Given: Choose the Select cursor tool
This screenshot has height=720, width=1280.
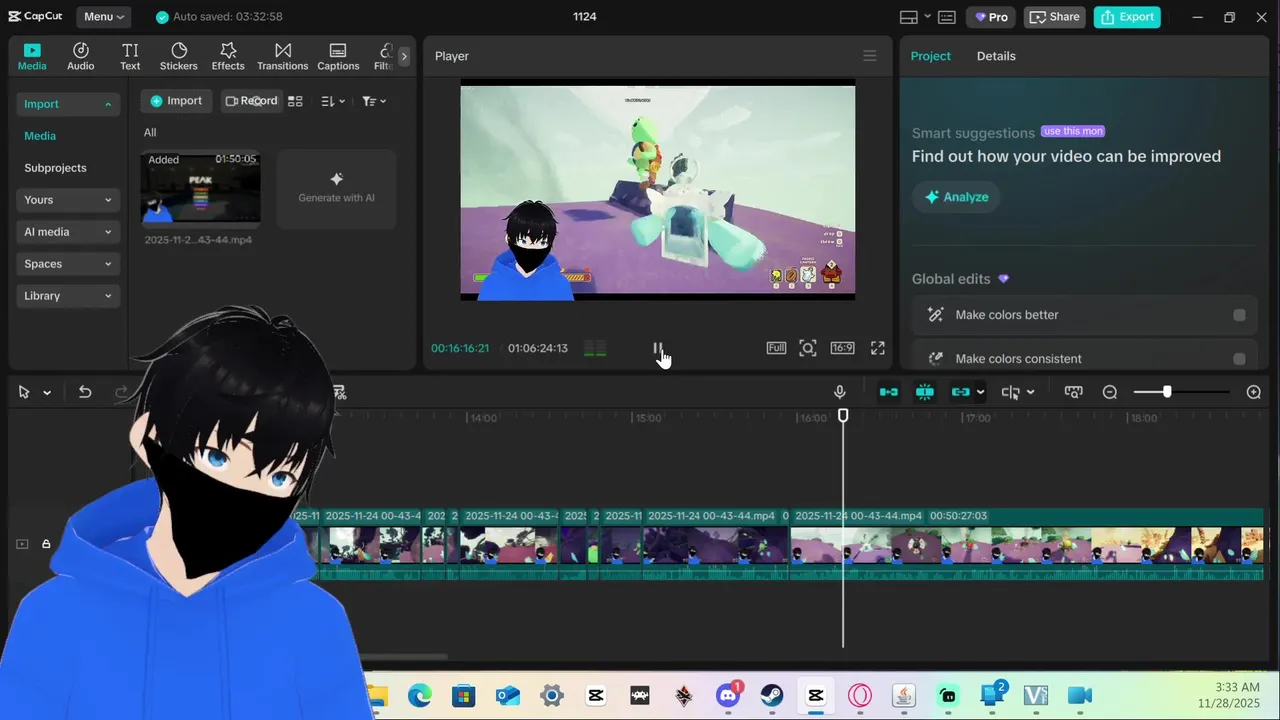Looking at the screenshot, I should pos(24,392).
